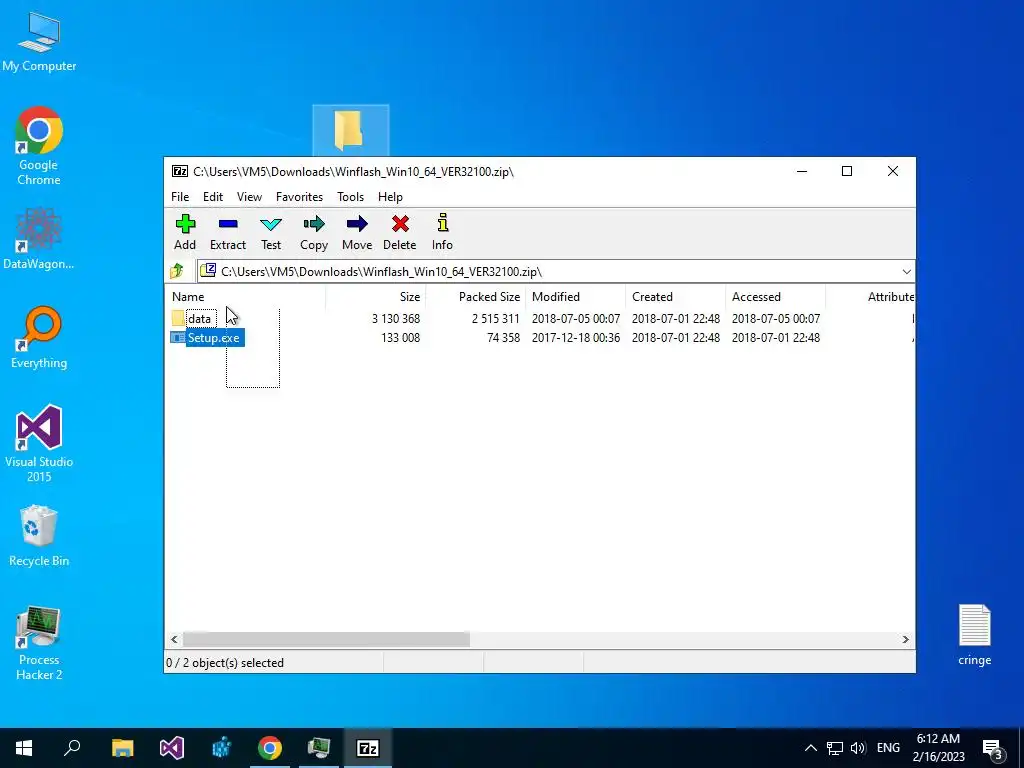
Task: Open File Explorer from taskbar
Action: pos(122,748)
